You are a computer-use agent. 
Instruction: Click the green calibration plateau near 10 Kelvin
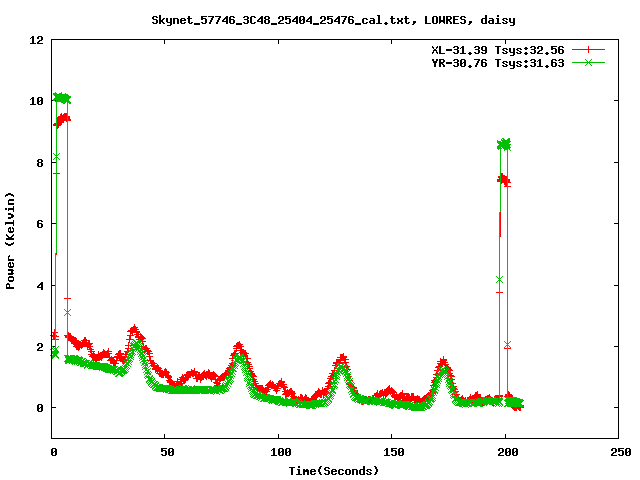[x=62, y=98]
